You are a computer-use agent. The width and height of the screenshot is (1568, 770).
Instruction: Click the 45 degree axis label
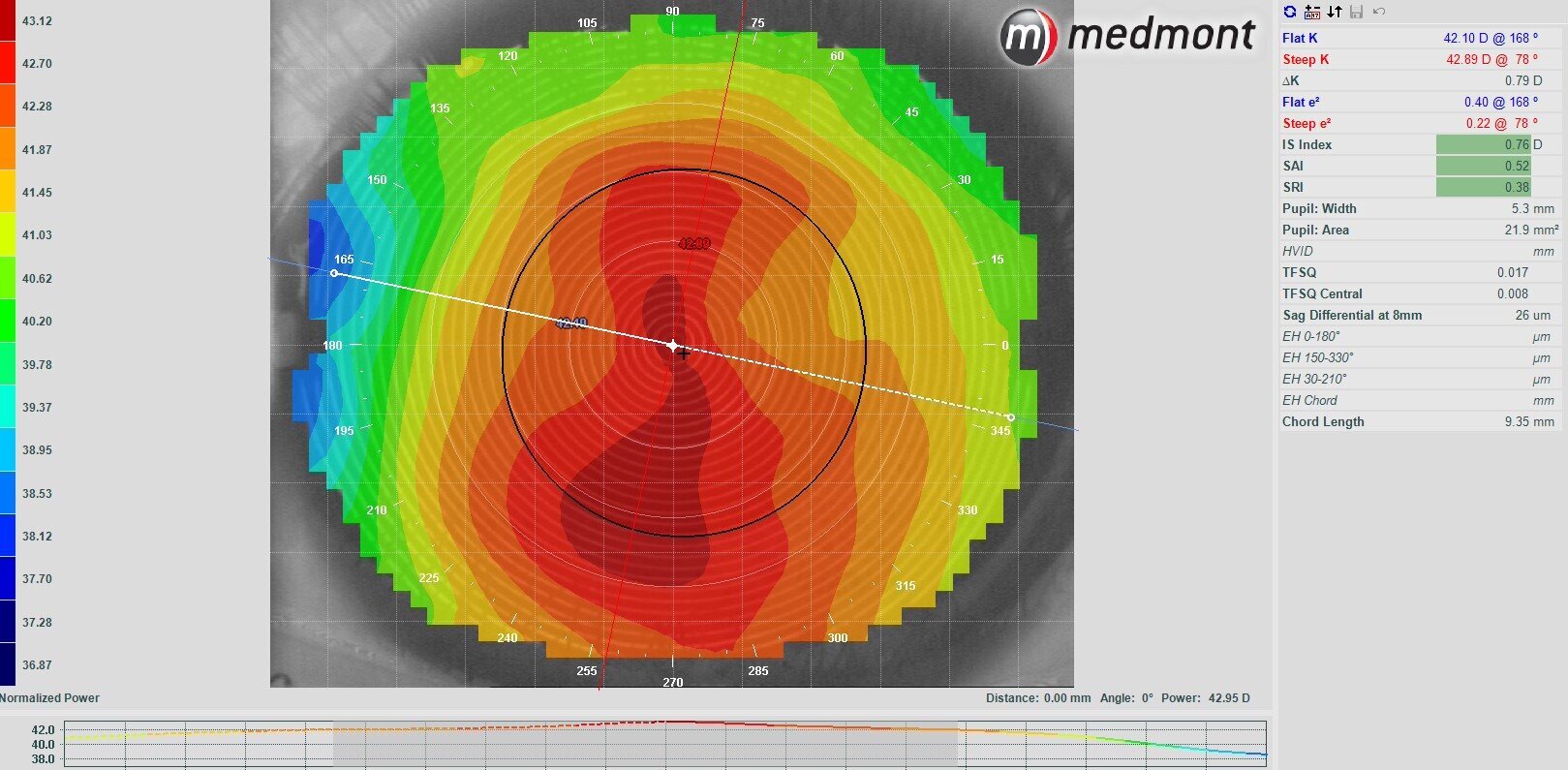pyautogui.click(x=911, y=112)
